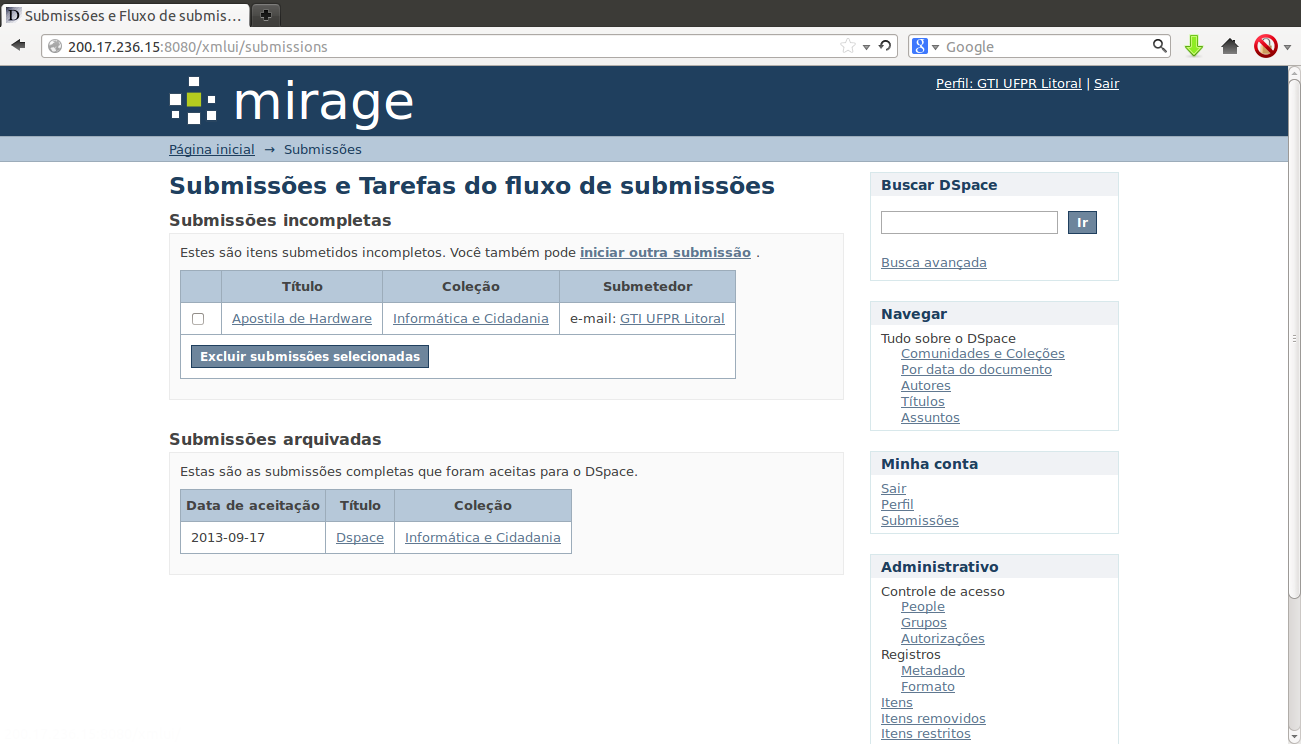Click the bookmark star icon in address bar

[848, 46]
